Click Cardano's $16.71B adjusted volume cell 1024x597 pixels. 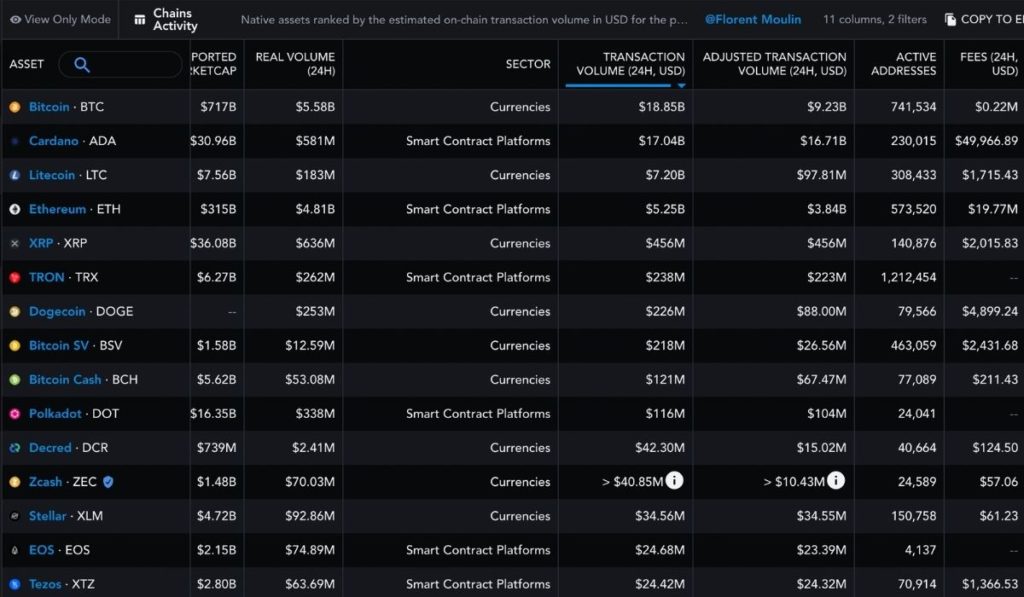pyautogui.click(x=823, y=141)
